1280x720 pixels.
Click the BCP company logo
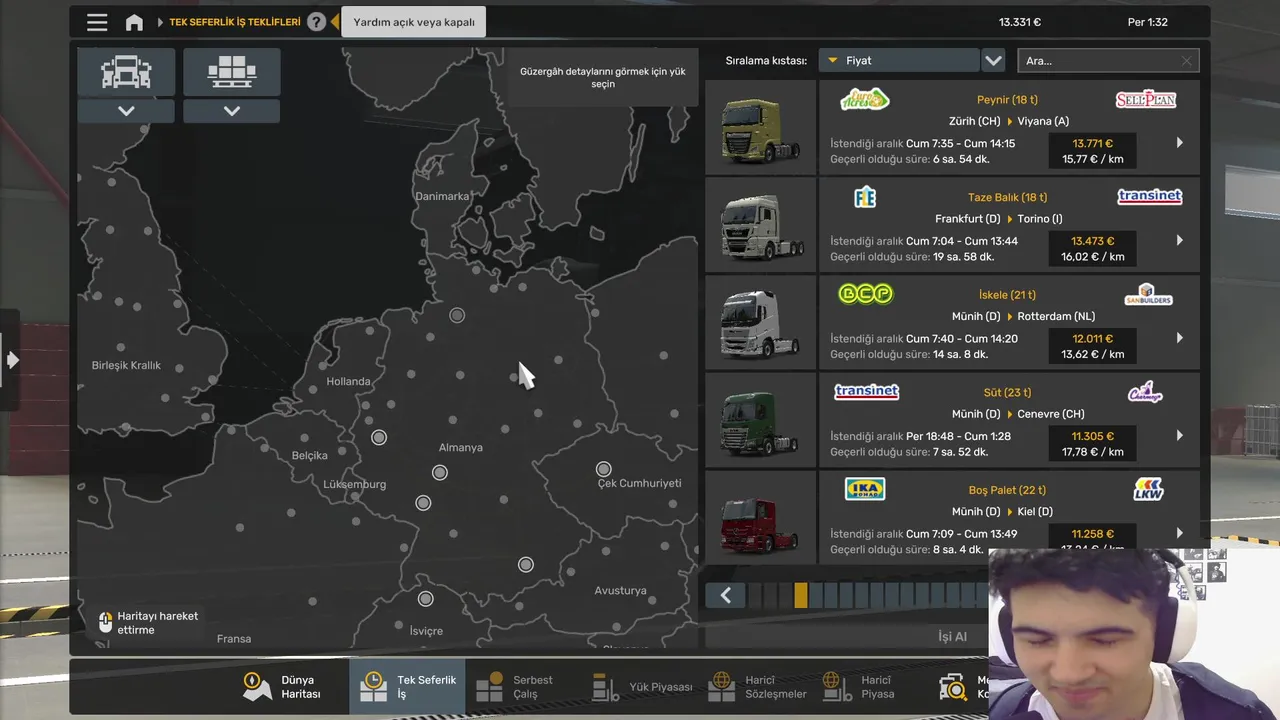865,294
